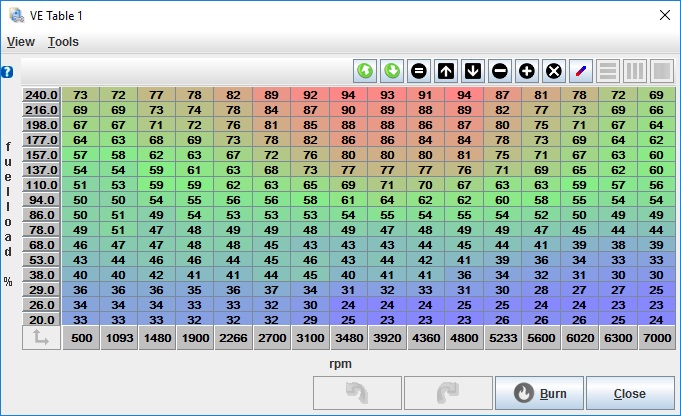Click the equals (set value) icon

pyautogui.click(x=420, y=71)
